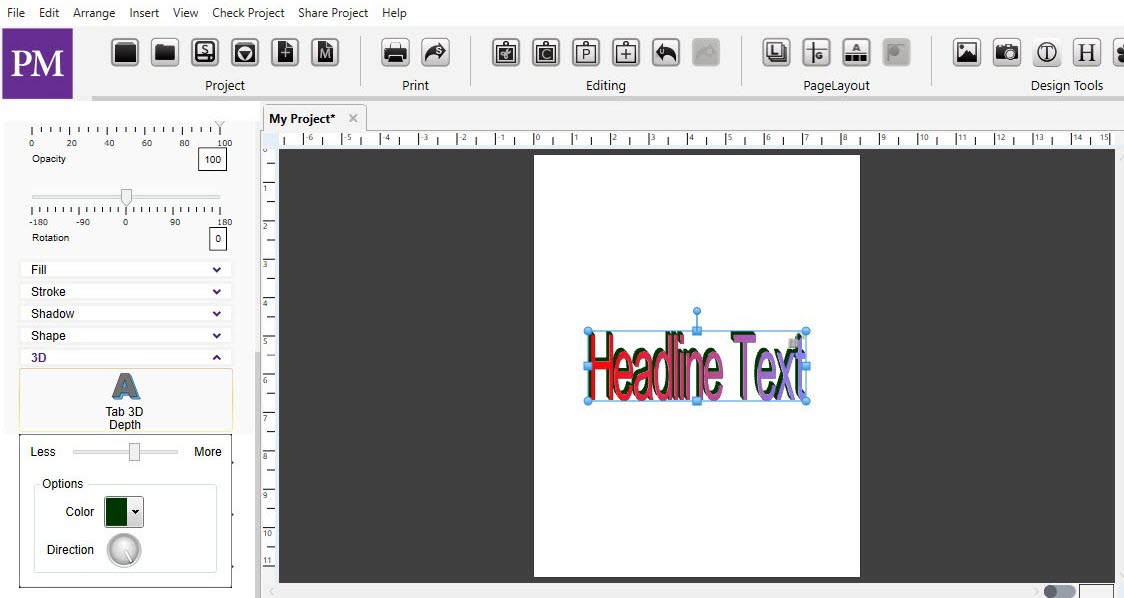The height and width of the screenshot is (598, 1124).
Task: Open the Check Project menu
Action: pyautogui.click(x=248, y=13)
